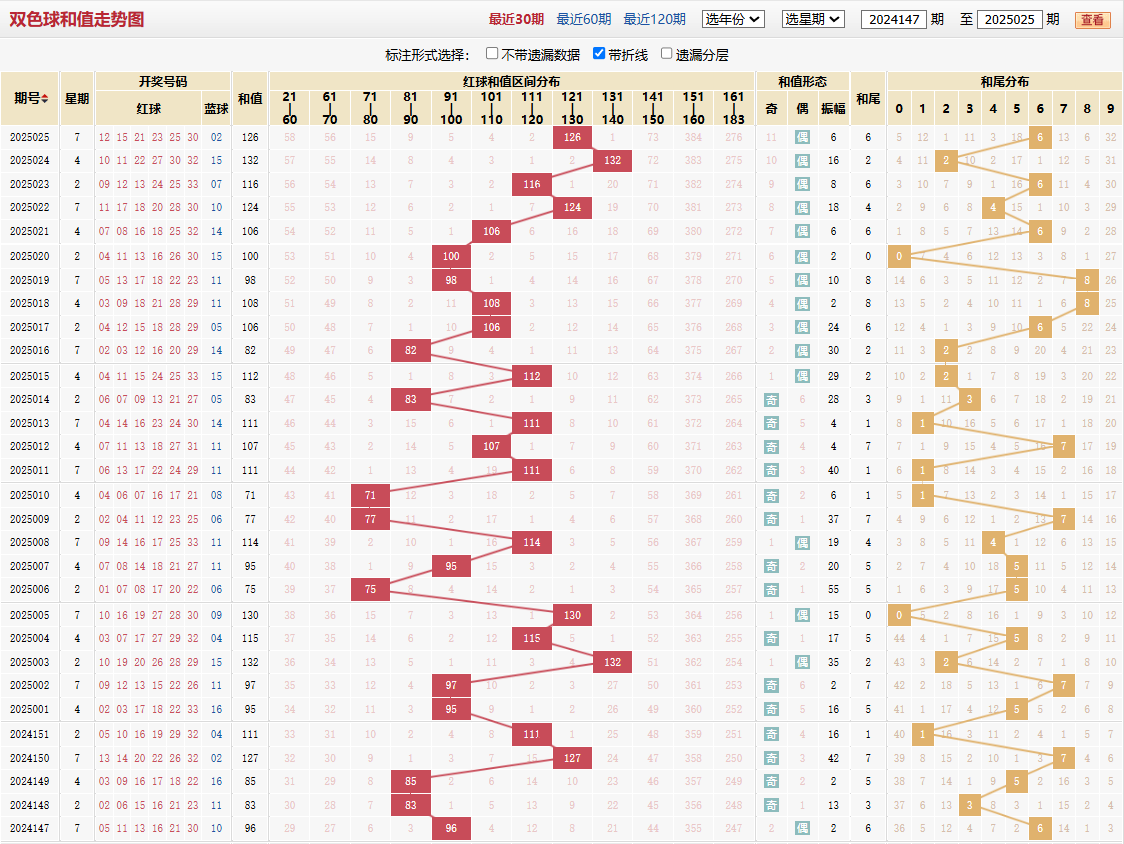Click the orange tail marker 8 in row 2025019
Screen dimensions: 1124x844
[x=1087, y=280]
